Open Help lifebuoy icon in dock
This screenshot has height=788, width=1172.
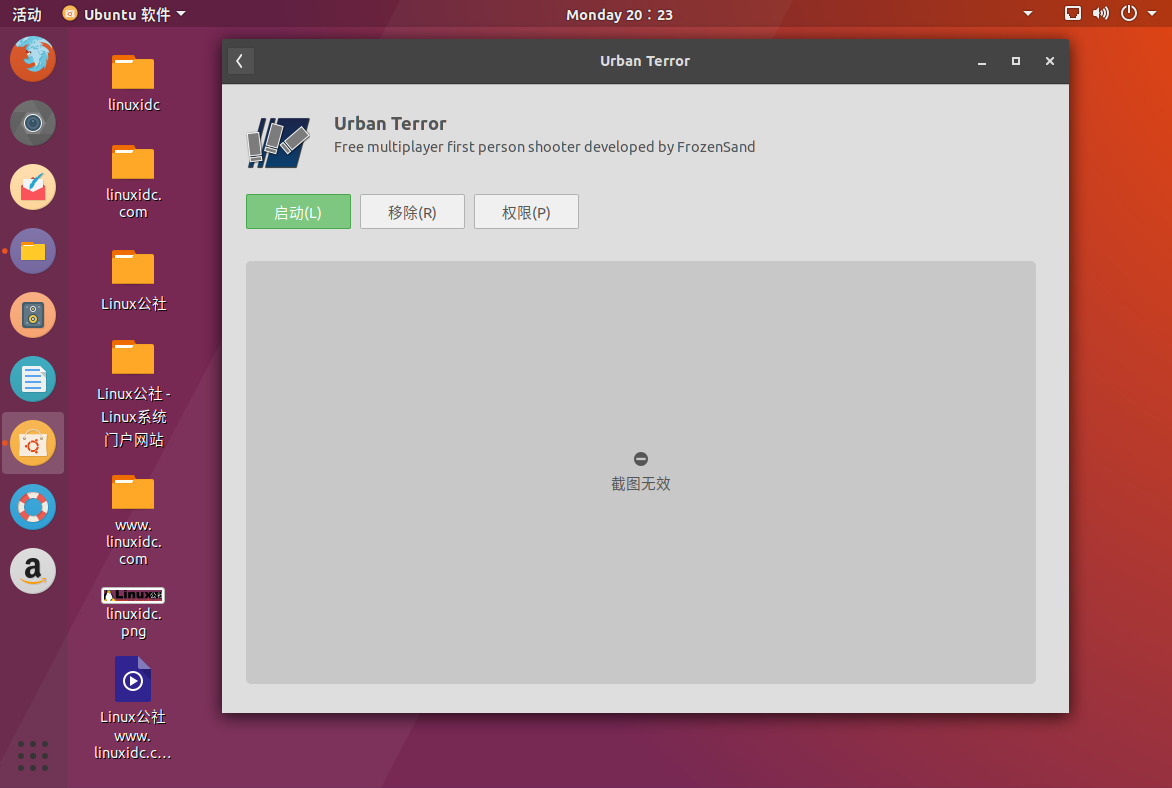(x=33, y=507)
